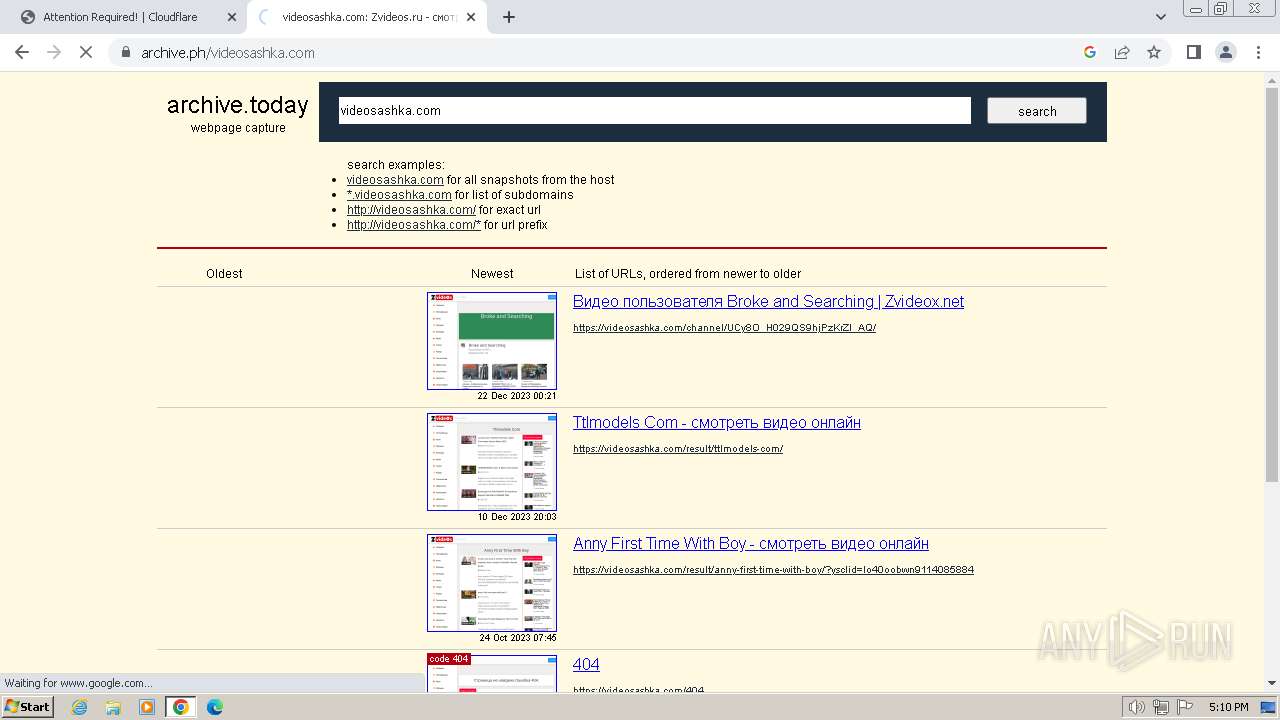Open Ttlmodels Com result title link
This screenshot has width=1280, height=720.
(x=716, y=423)
